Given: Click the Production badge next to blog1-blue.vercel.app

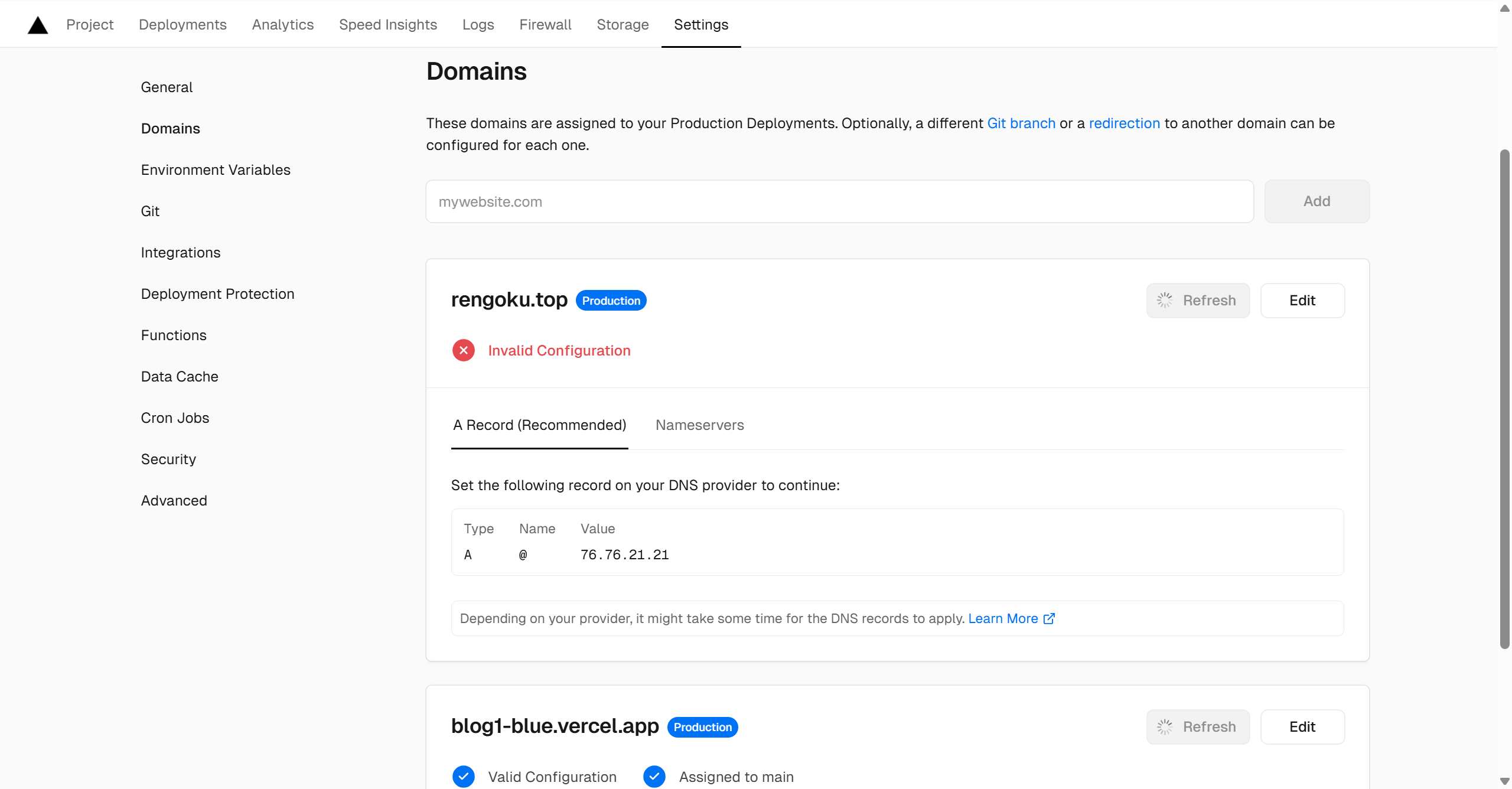Looking at the screenshot, I should coord(702,727).
